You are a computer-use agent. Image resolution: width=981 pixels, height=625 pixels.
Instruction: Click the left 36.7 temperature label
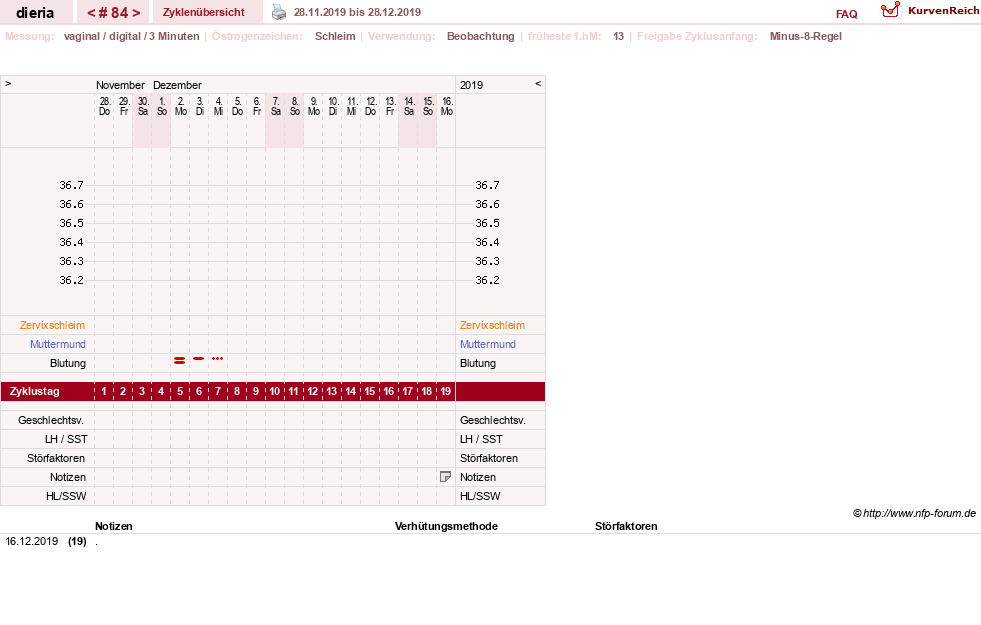tap(71, 185)
